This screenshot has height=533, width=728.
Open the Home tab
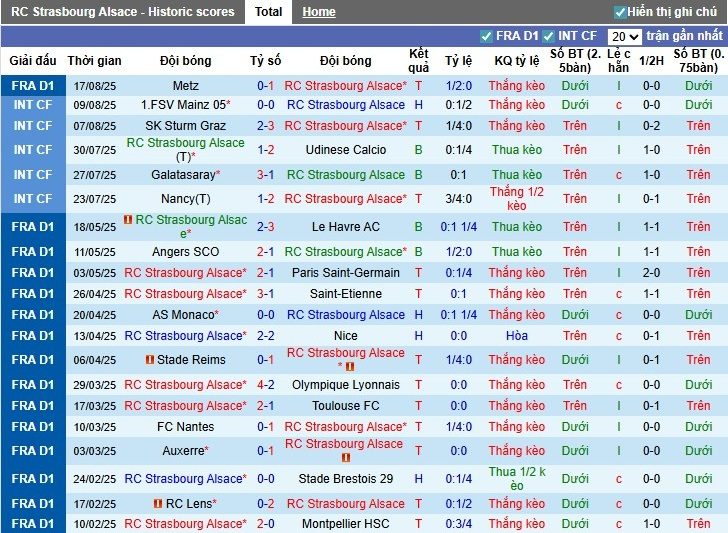pos(318,12)
